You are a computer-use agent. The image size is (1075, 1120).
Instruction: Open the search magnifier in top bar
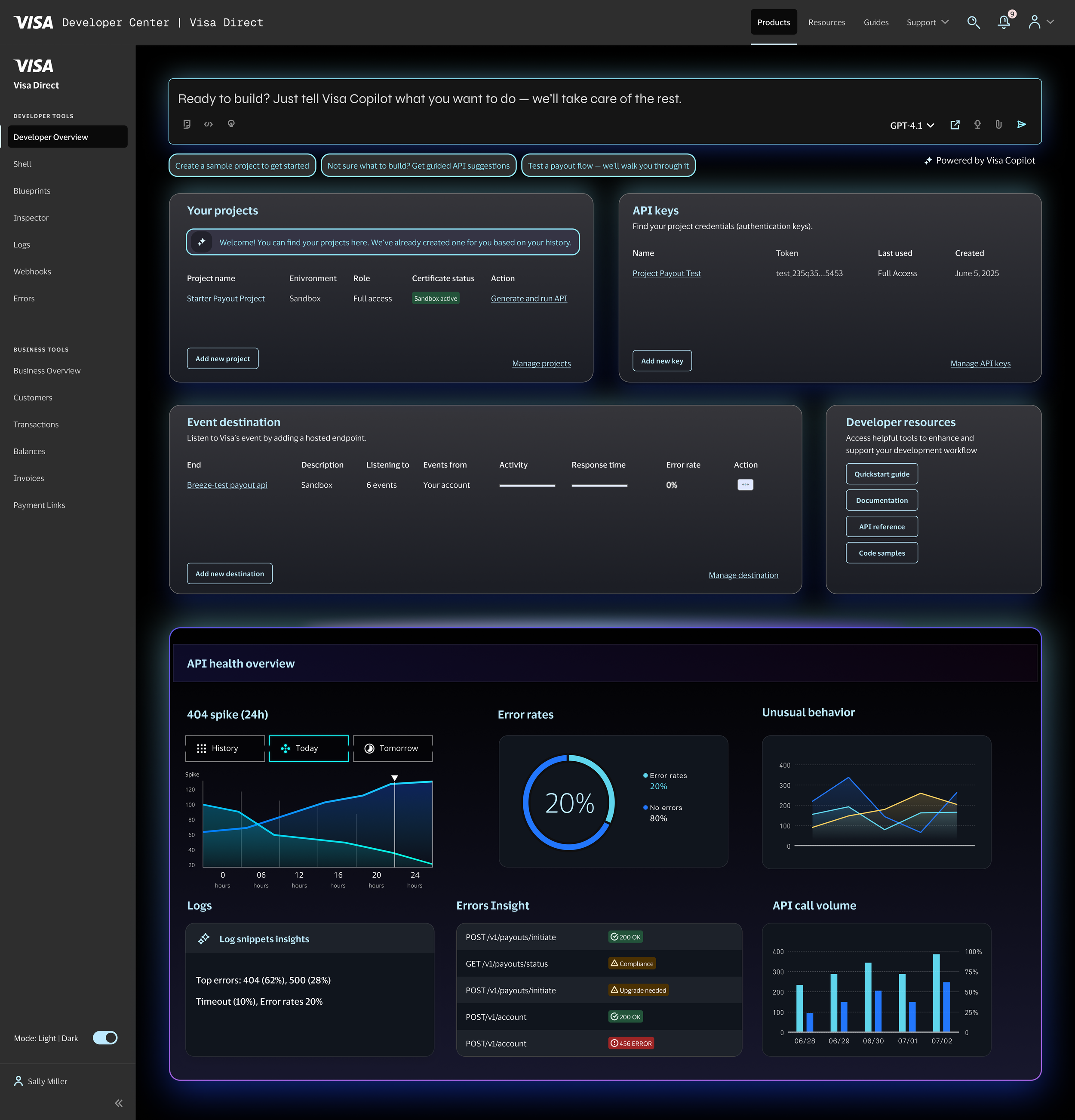pyautogui.click(x=974, y=22)
